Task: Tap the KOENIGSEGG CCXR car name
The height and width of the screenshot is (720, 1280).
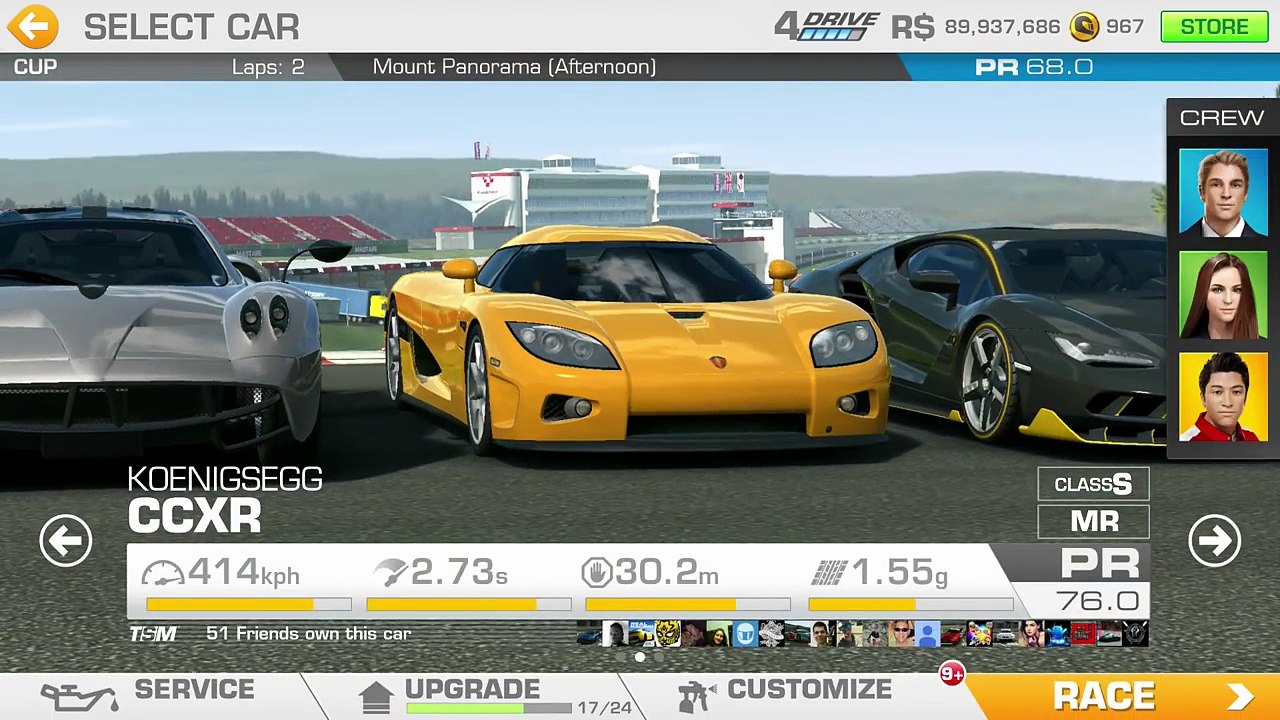Action: click(x=225, y=499)
